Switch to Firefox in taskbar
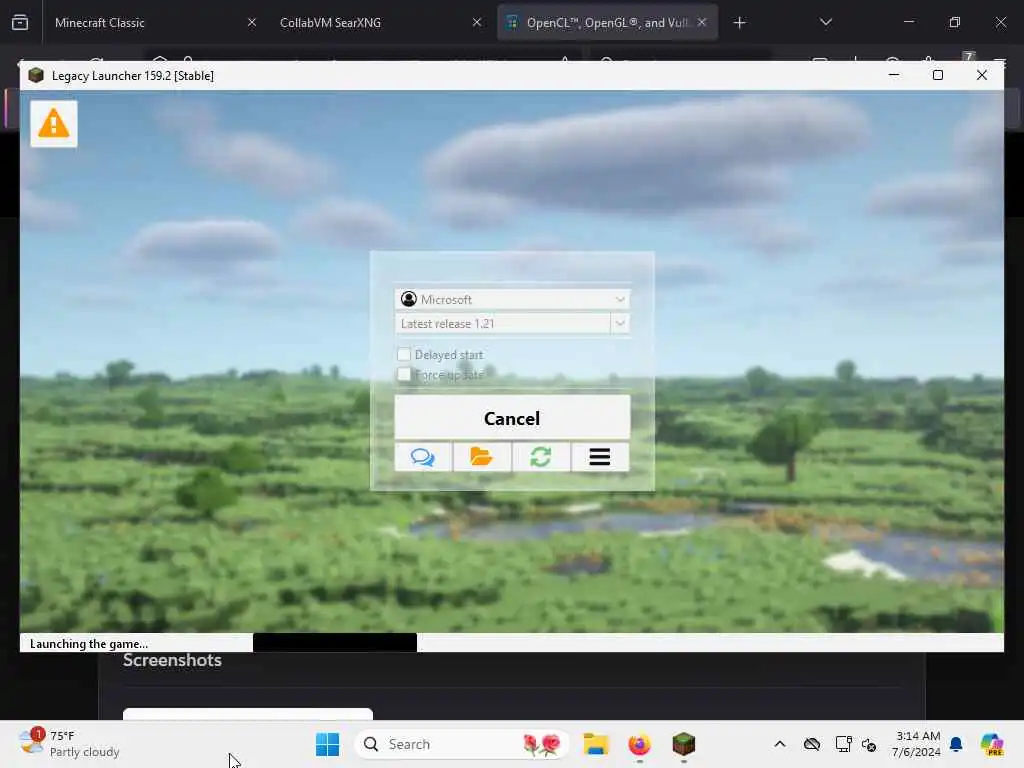The width and height of the screenshot is (1024, 768). click(x=639, y=744)
